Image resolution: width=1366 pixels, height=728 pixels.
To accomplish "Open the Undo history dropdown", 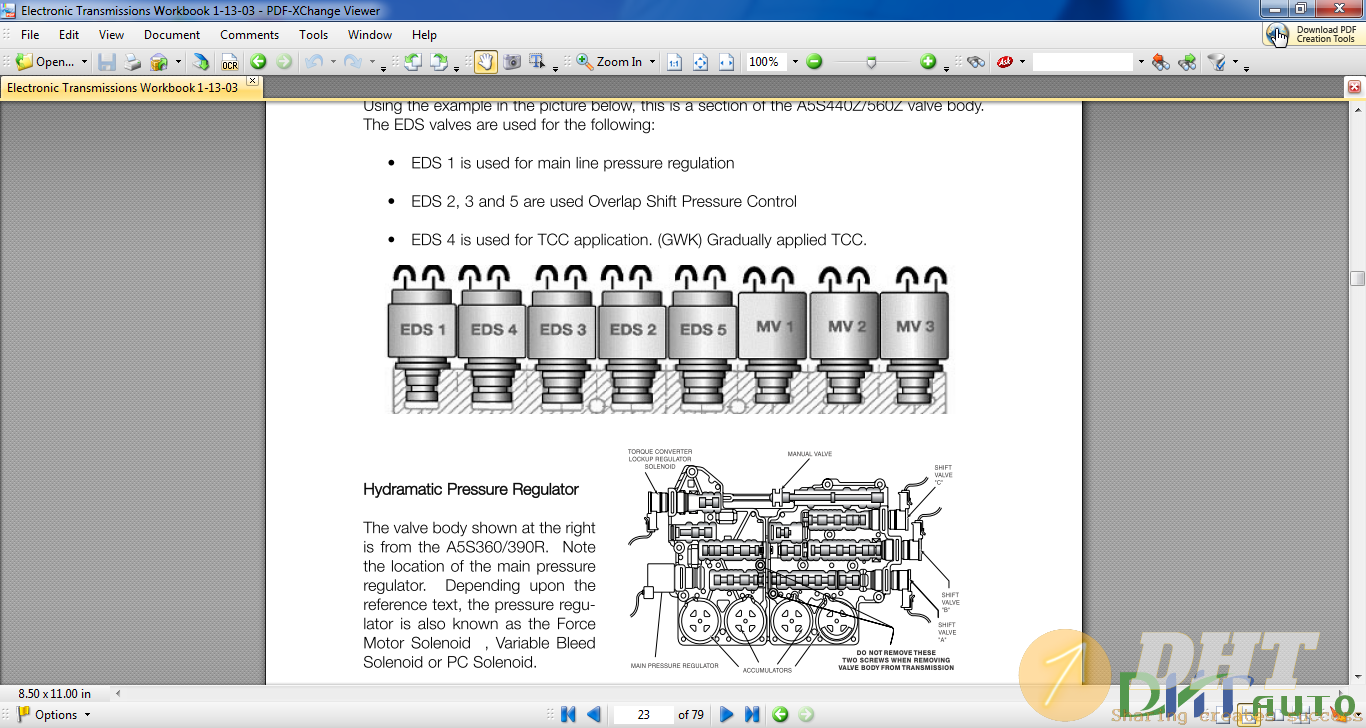I will 331,62.
